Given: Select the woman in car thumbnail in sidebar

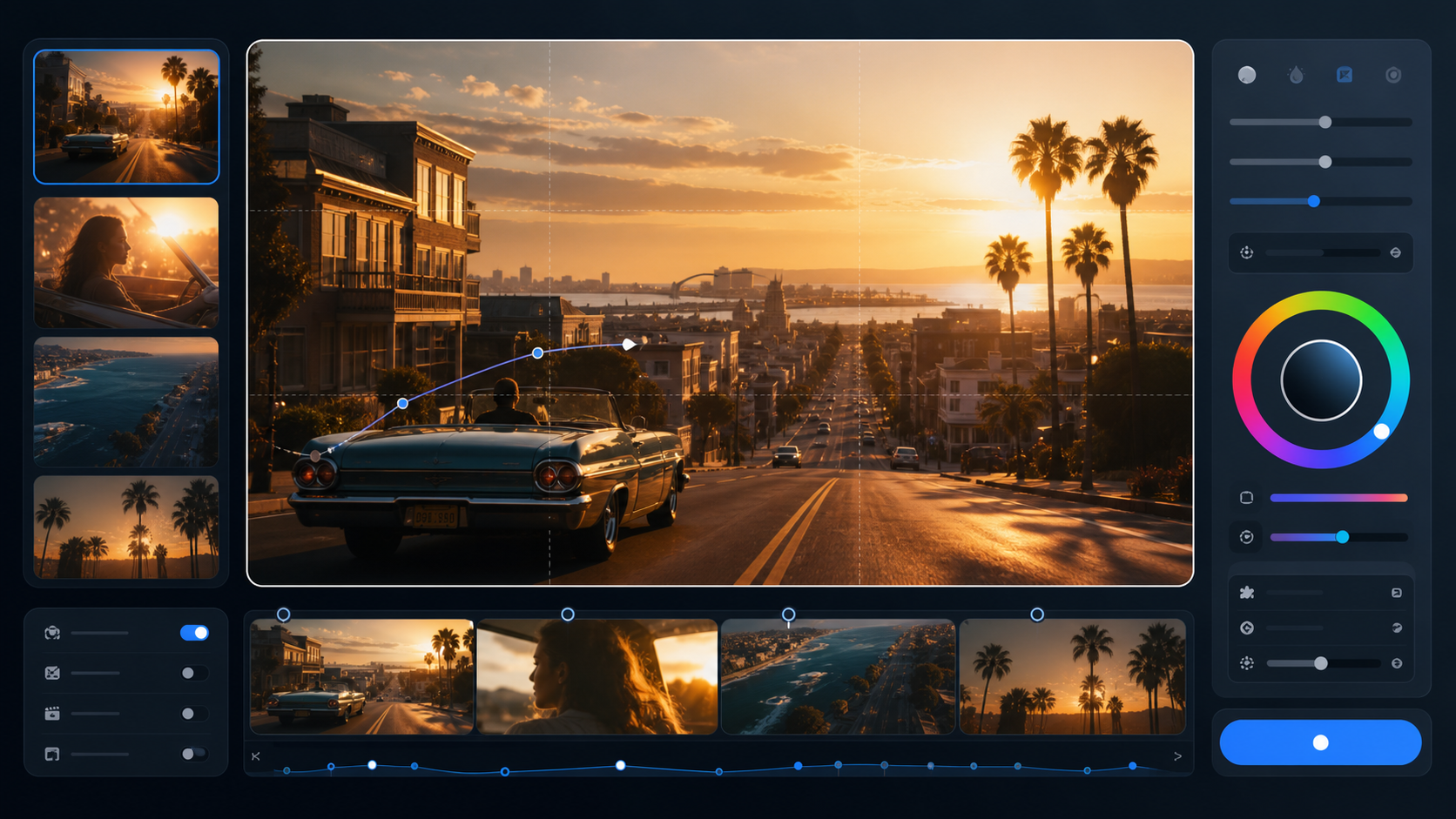Looking at the screenshot, I should click(x=126, y=263).
